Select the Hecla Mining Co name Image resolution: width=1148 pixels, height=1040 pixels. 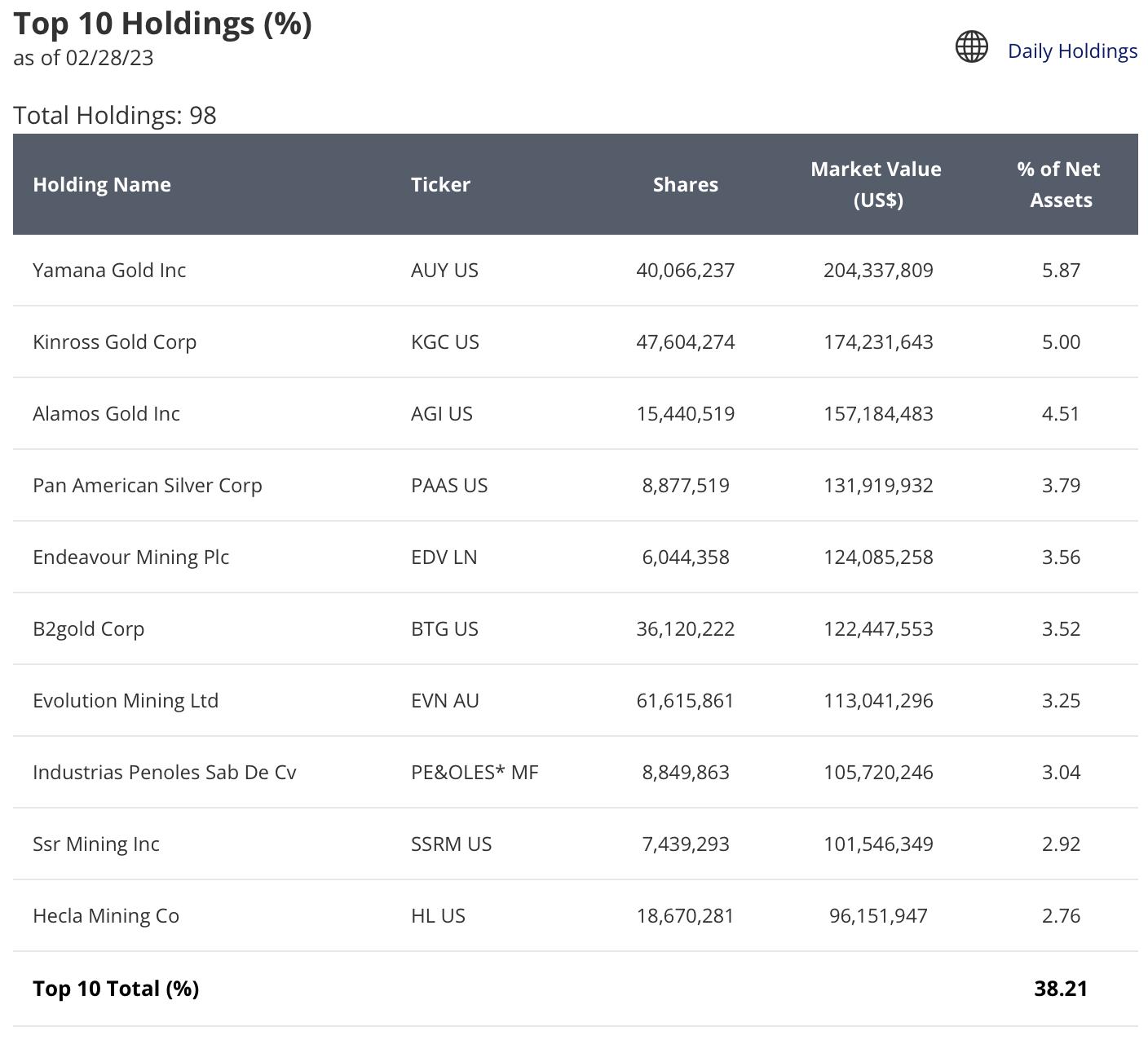tap(106, 915)
